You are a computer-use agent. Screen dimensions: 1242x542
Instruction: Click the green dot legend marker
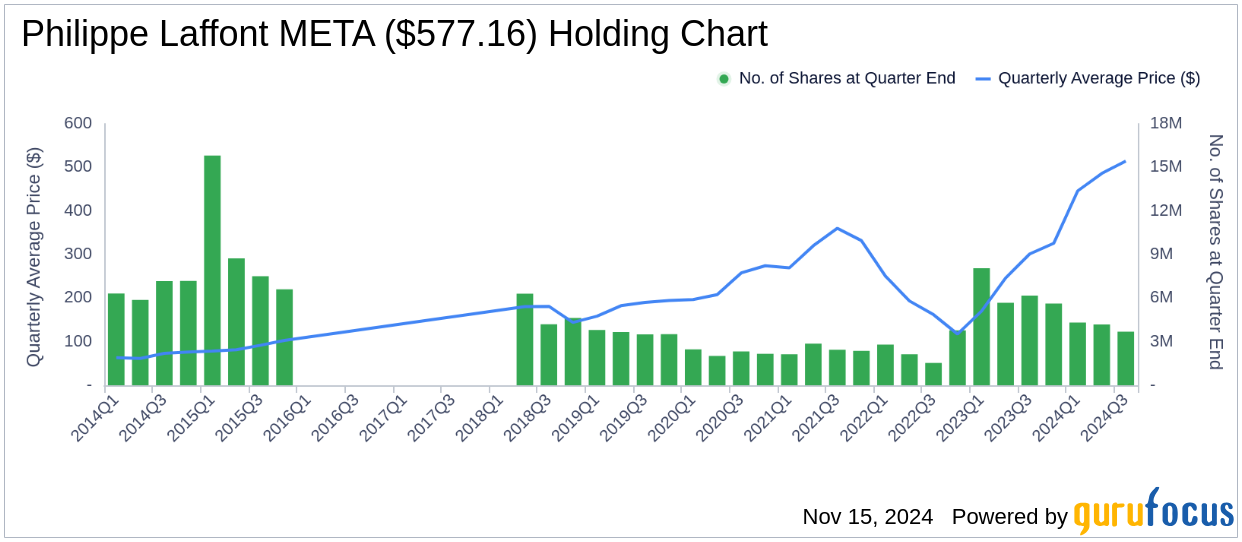coord(724,78)
